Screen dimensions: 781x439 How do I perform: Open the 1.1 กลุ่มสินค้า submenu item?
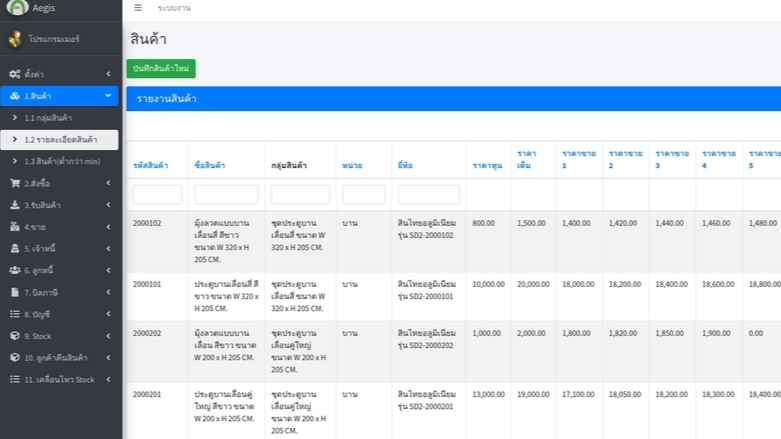[60, 118]
